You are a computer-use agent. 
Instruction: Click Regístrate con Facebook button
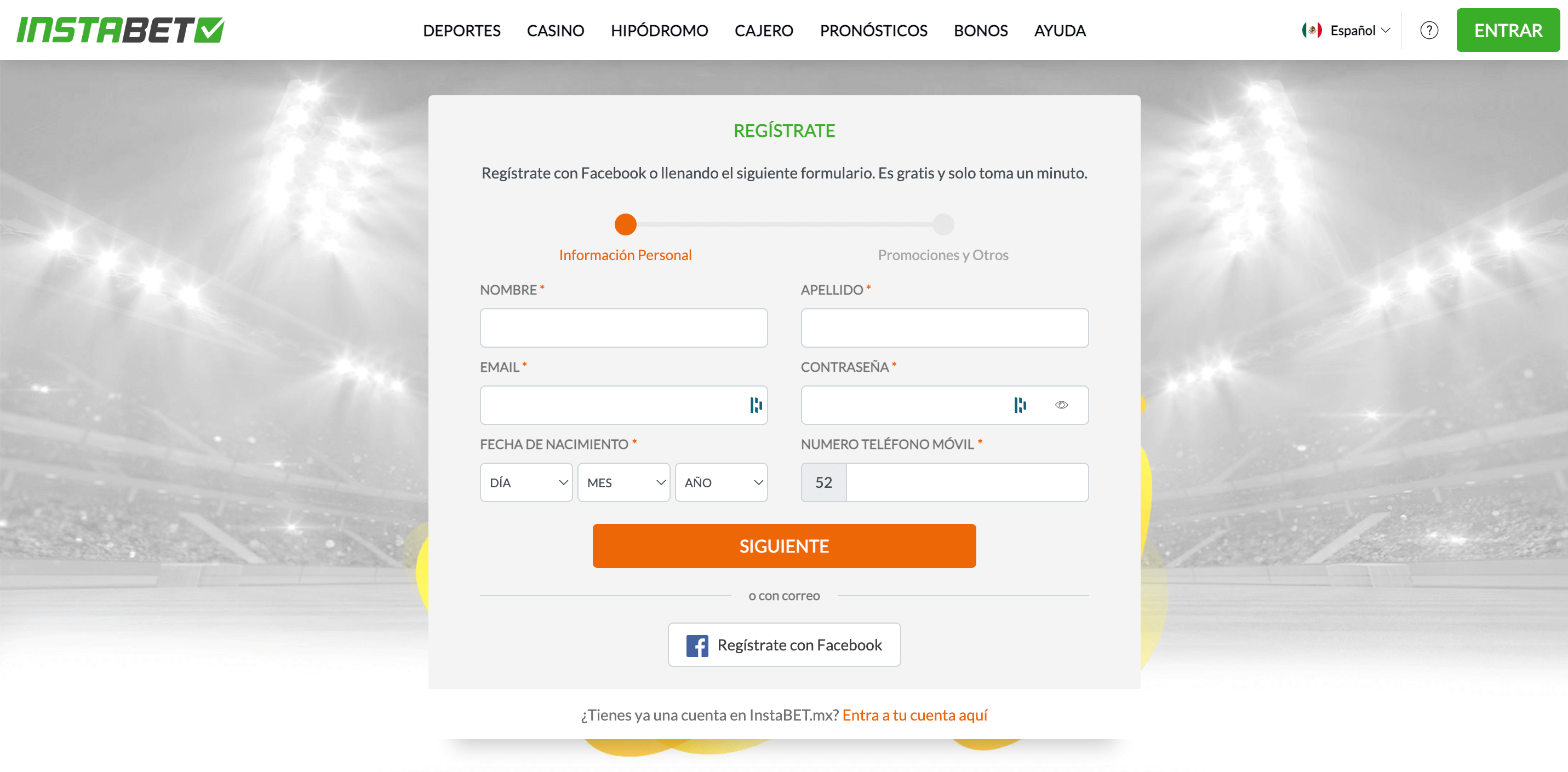784,644
